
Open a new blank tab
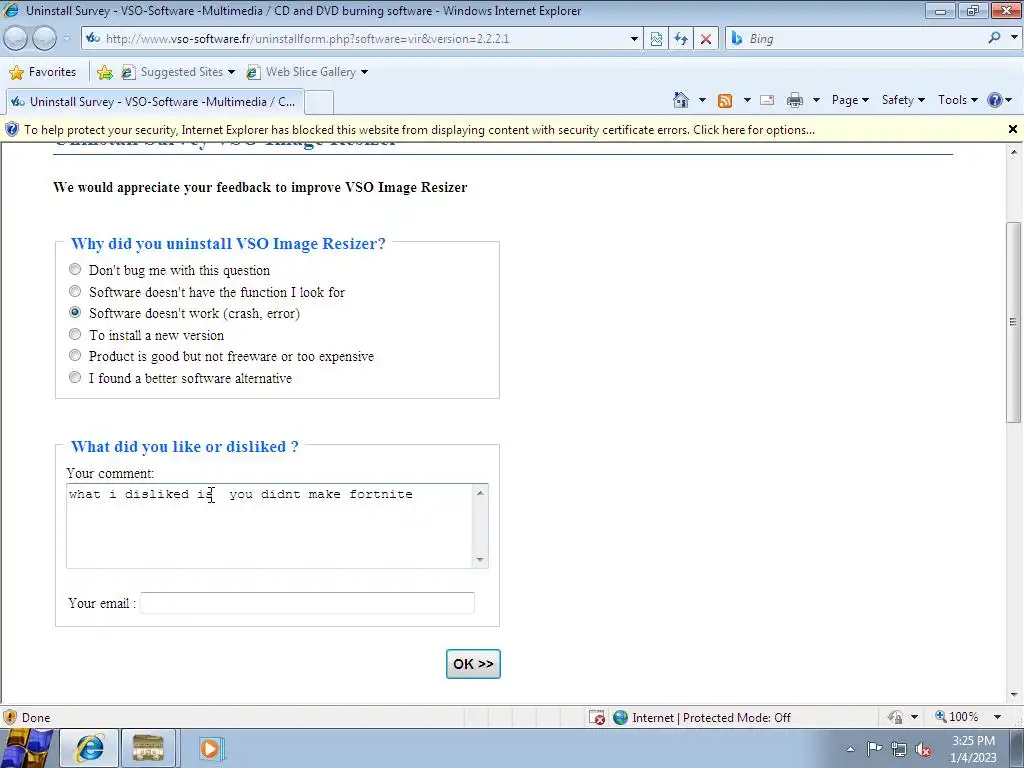(x=319, y=103)
